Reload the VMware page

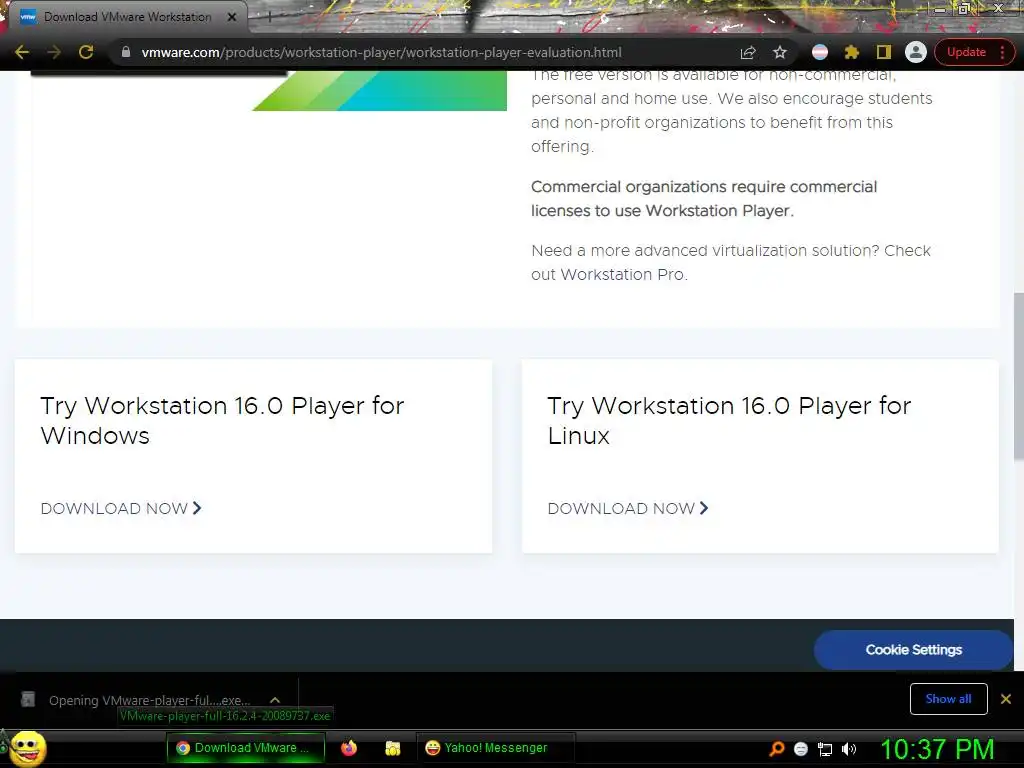(x=86, y=52)
